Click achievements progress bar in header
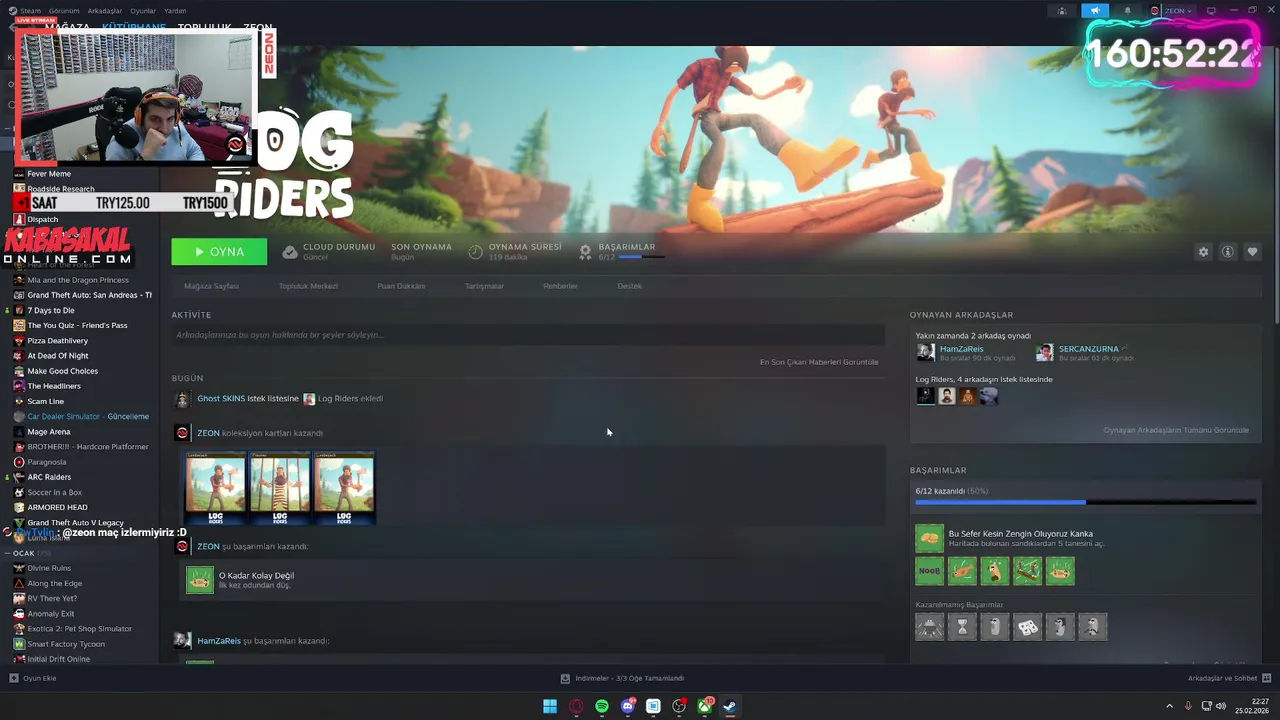 pyautogui.click(x=641, y=257)
